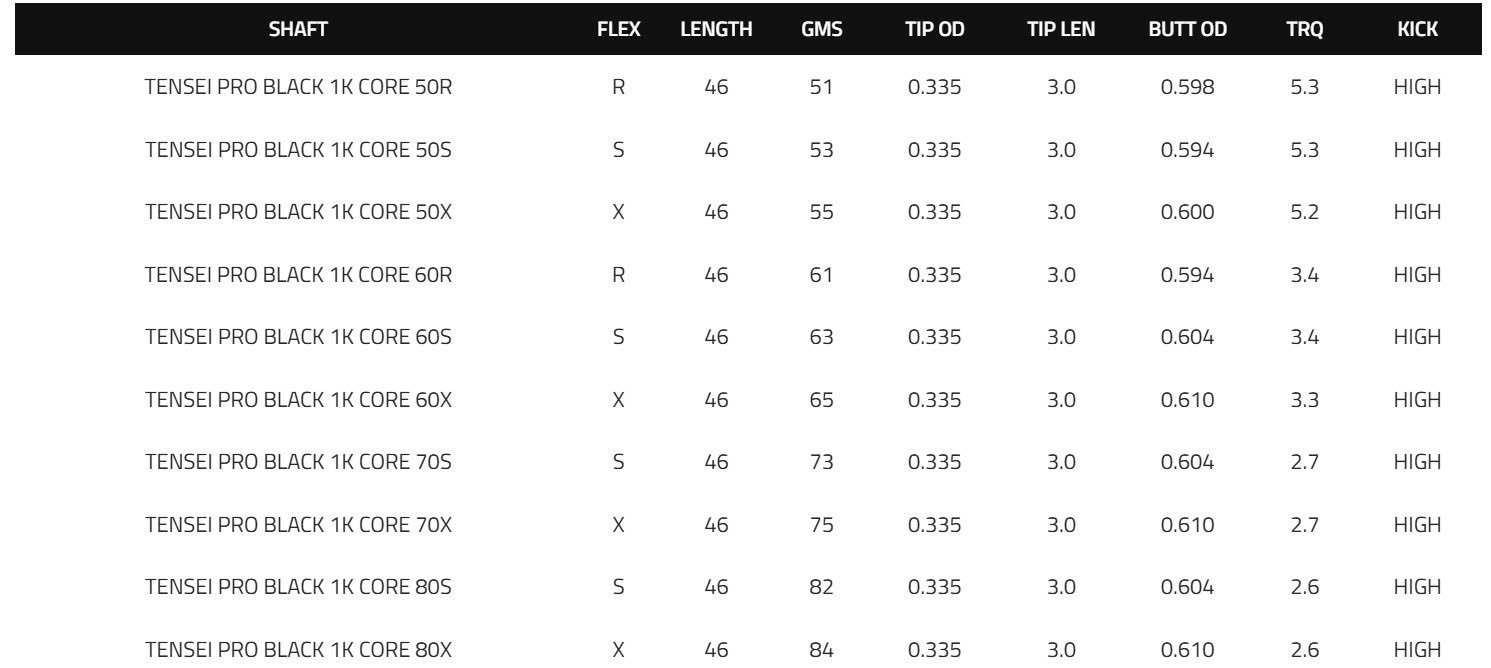1491x668 pixels.
Task: Click the KICK column header
Action: coord(1417,30)
